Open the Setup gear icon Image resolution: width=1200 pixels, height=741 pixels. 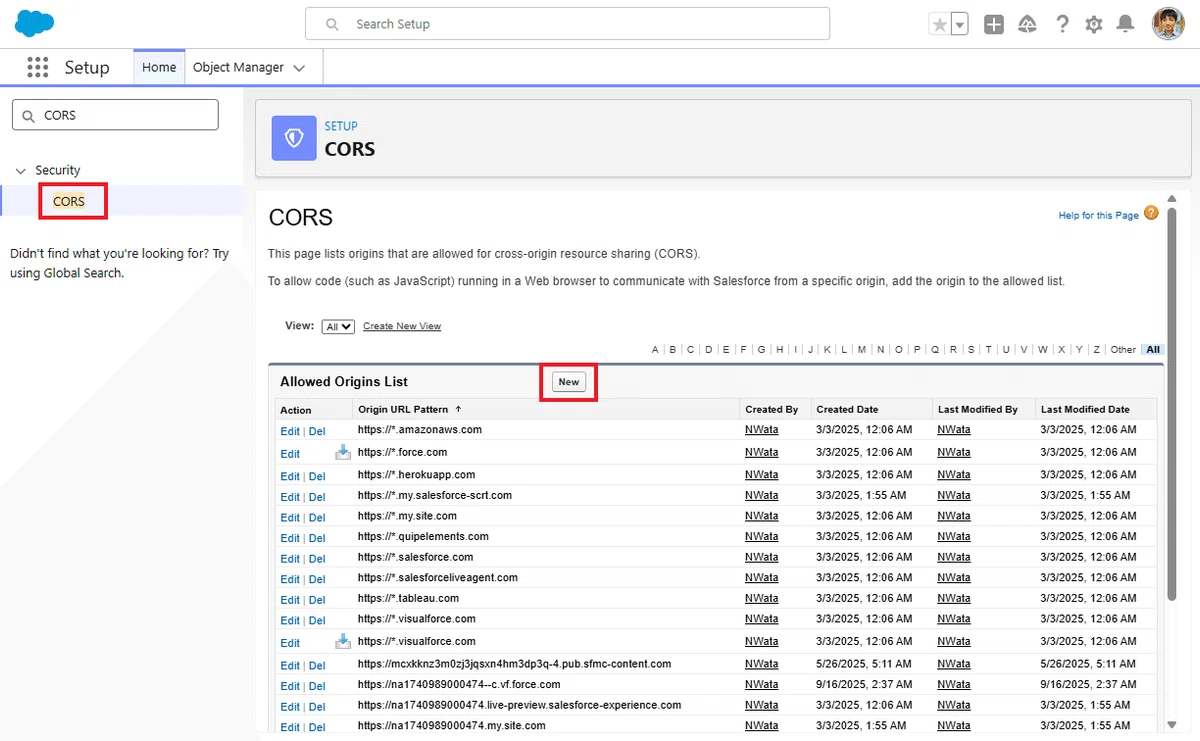tap(1094, 25)
